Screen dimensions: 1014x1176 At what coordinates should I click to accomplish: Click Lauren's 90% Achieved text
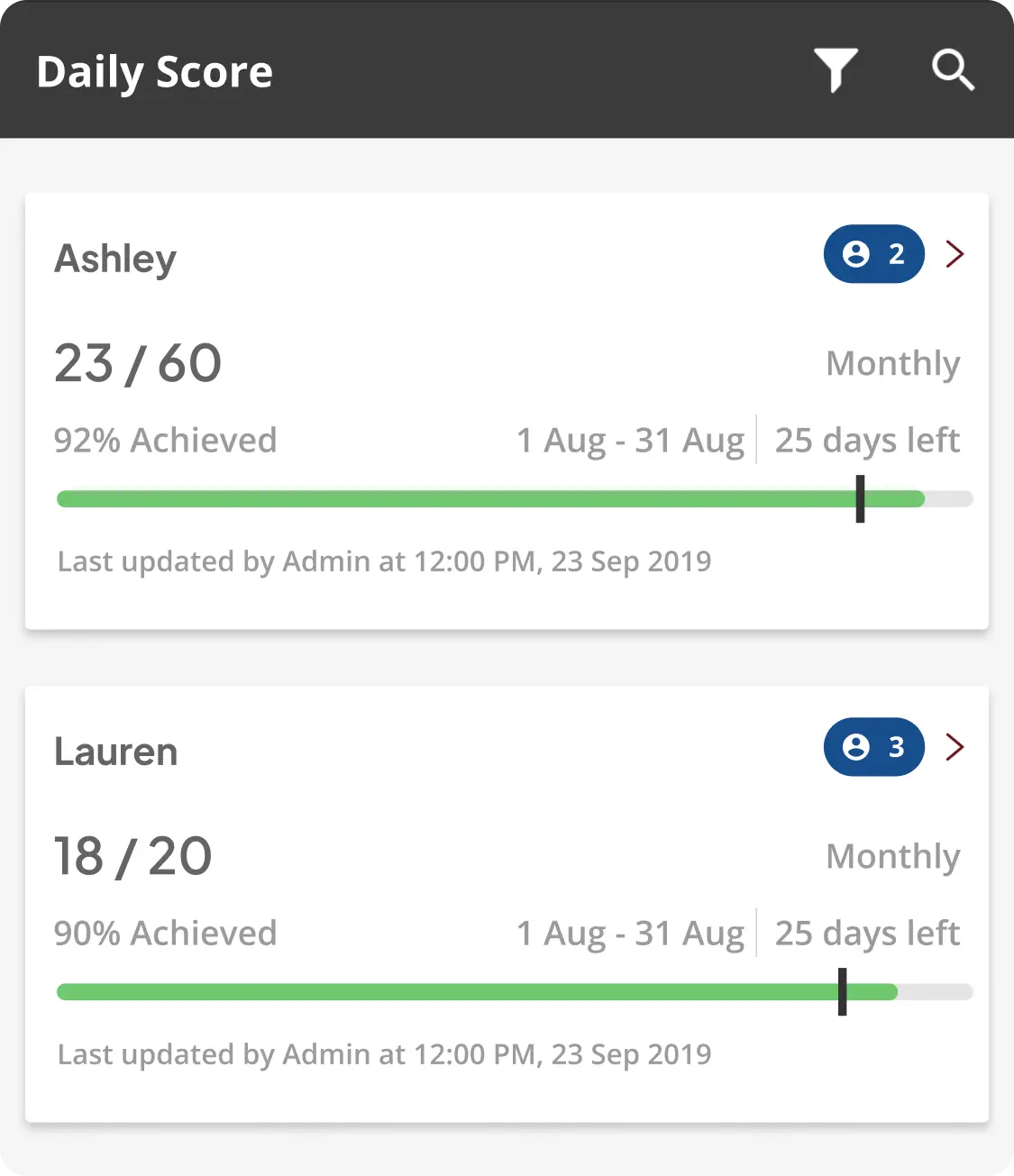tap(165, 934)
